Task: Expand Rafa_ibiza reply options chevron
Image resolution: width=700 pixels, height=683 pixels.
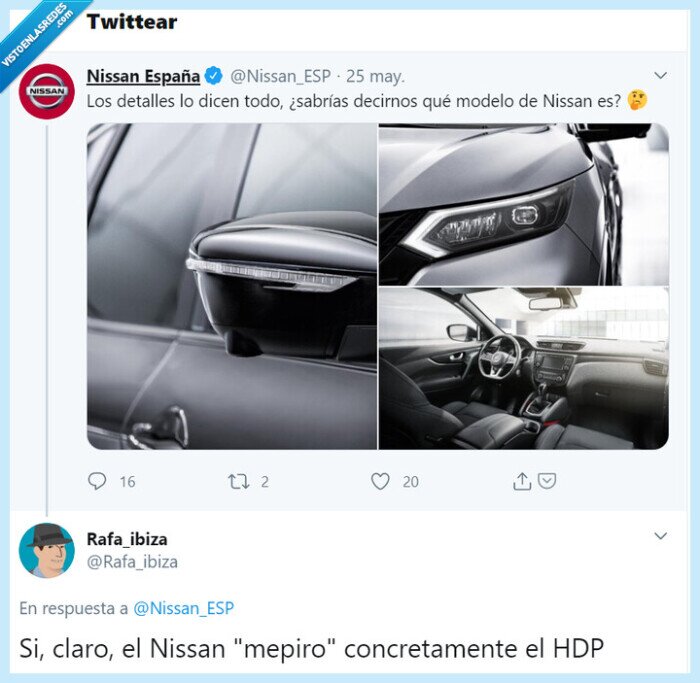Action: click(x=660, y=536)
